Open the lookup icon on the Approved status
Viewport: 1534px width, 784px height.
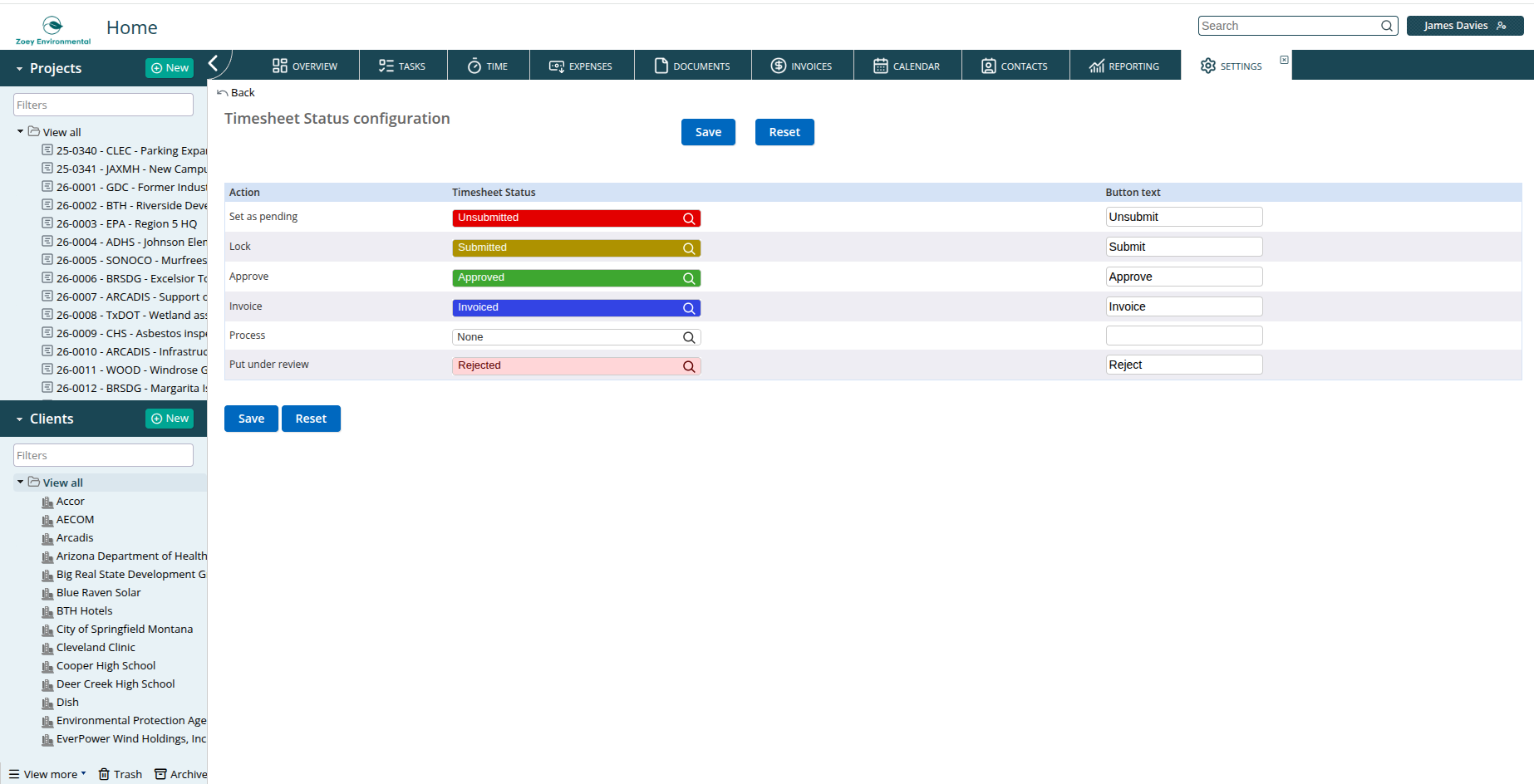(x=689, y=278)
